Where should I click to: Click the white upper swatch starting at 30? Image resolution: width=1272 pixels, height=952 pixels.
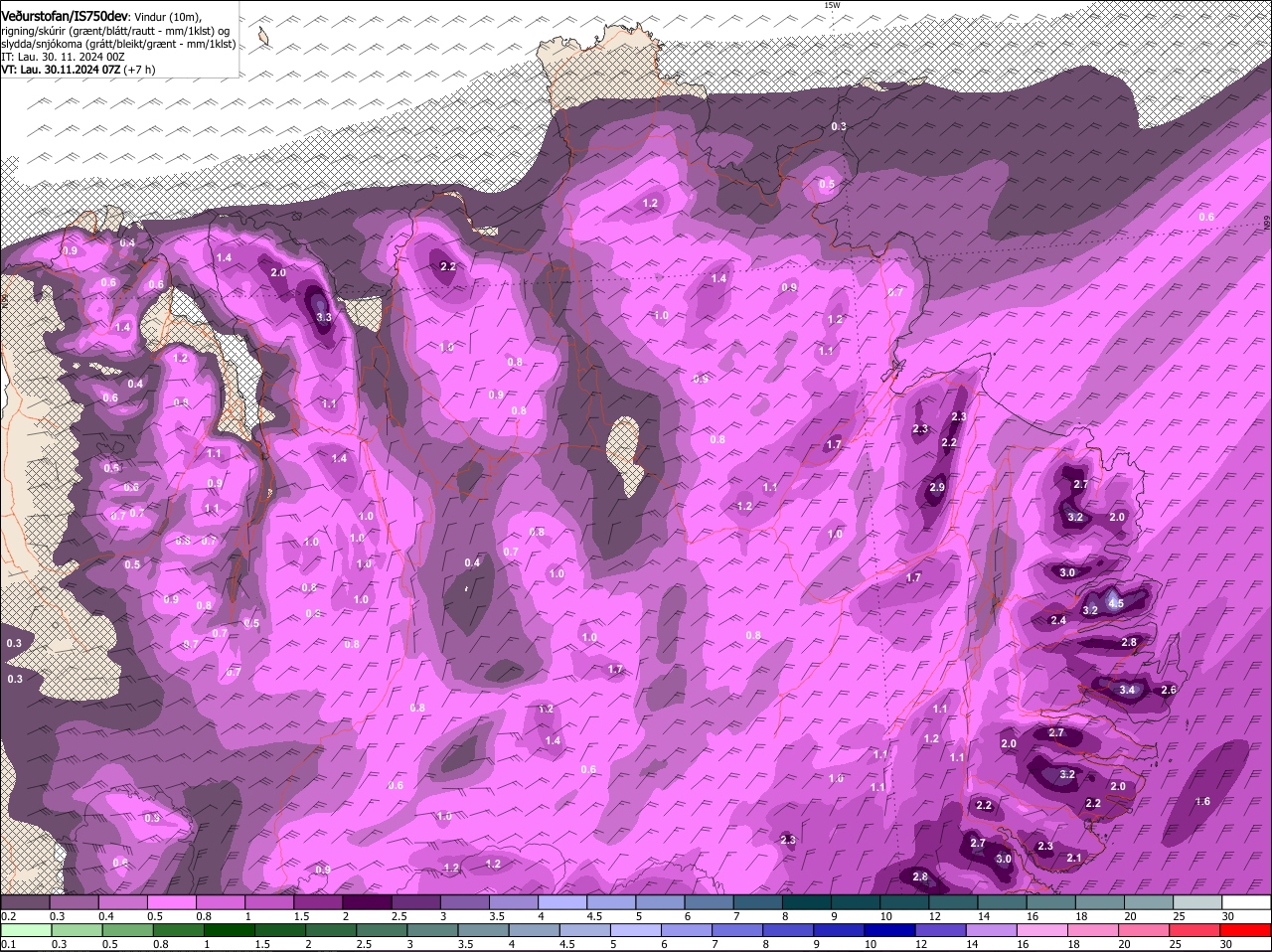pos(1245,902)
